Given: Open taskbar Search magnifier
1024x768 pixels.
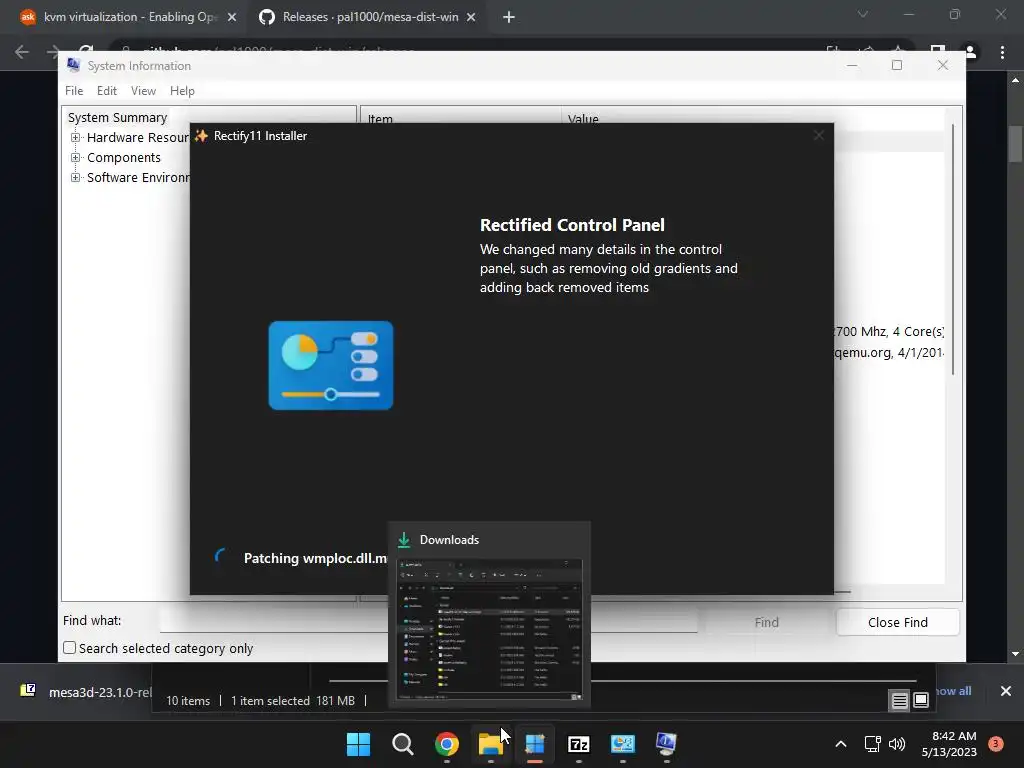Looking at the screenshot, I should [402, 744].
